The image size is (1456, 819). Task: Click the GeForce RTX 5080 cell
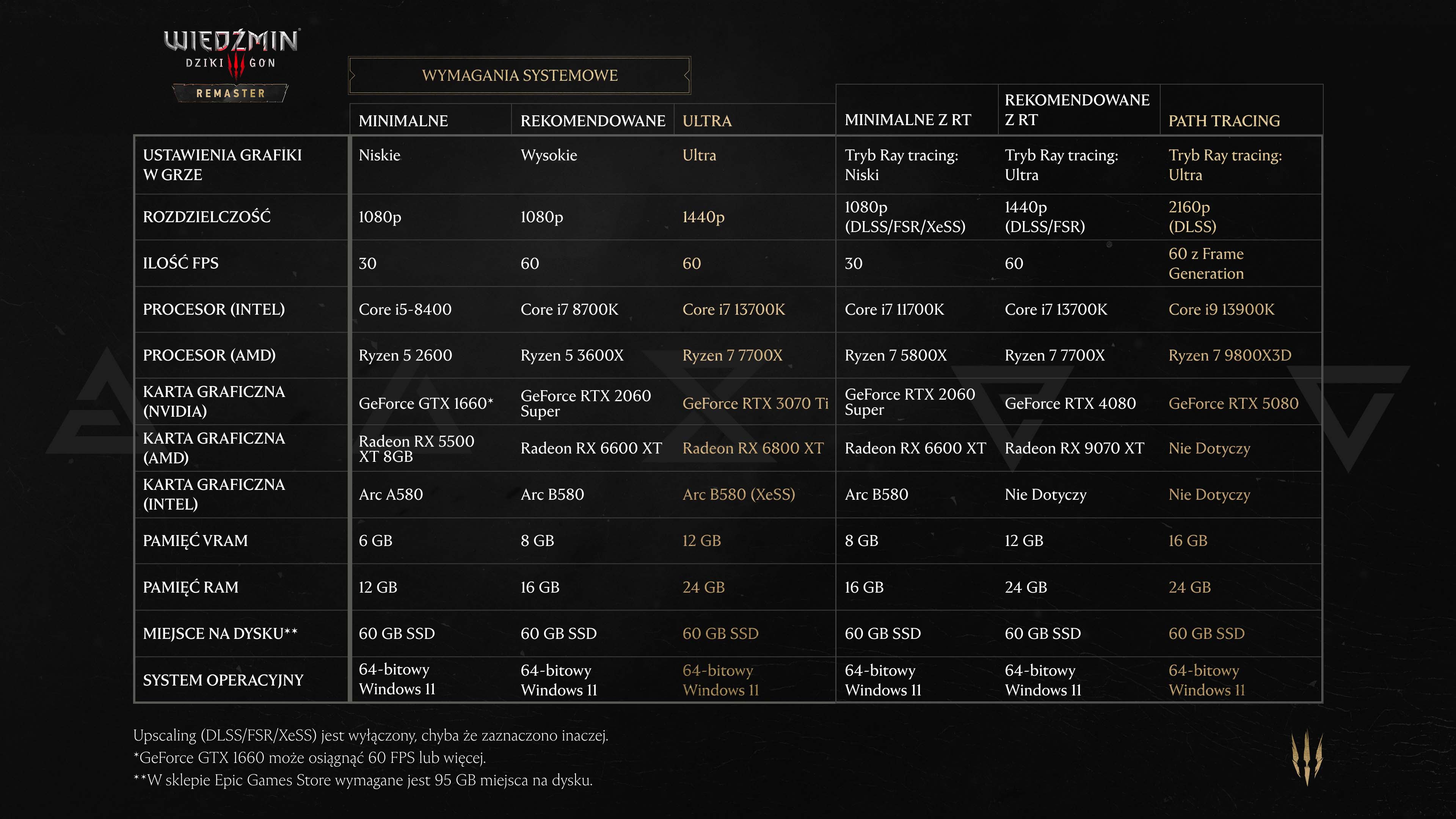pos(1233,403)
